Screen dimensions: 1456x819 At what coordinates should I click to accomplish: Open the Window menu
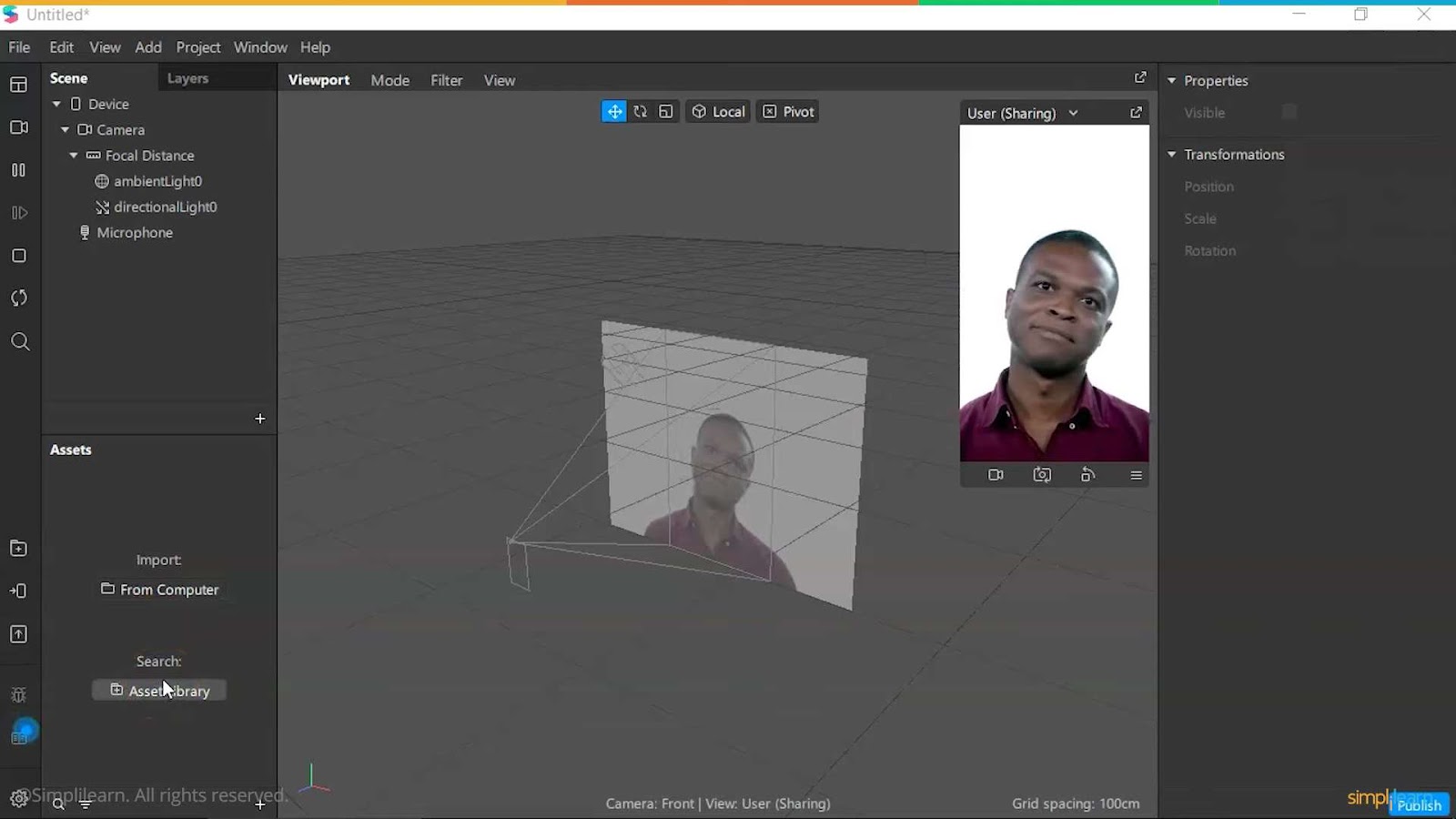click(x=260, y=46)
